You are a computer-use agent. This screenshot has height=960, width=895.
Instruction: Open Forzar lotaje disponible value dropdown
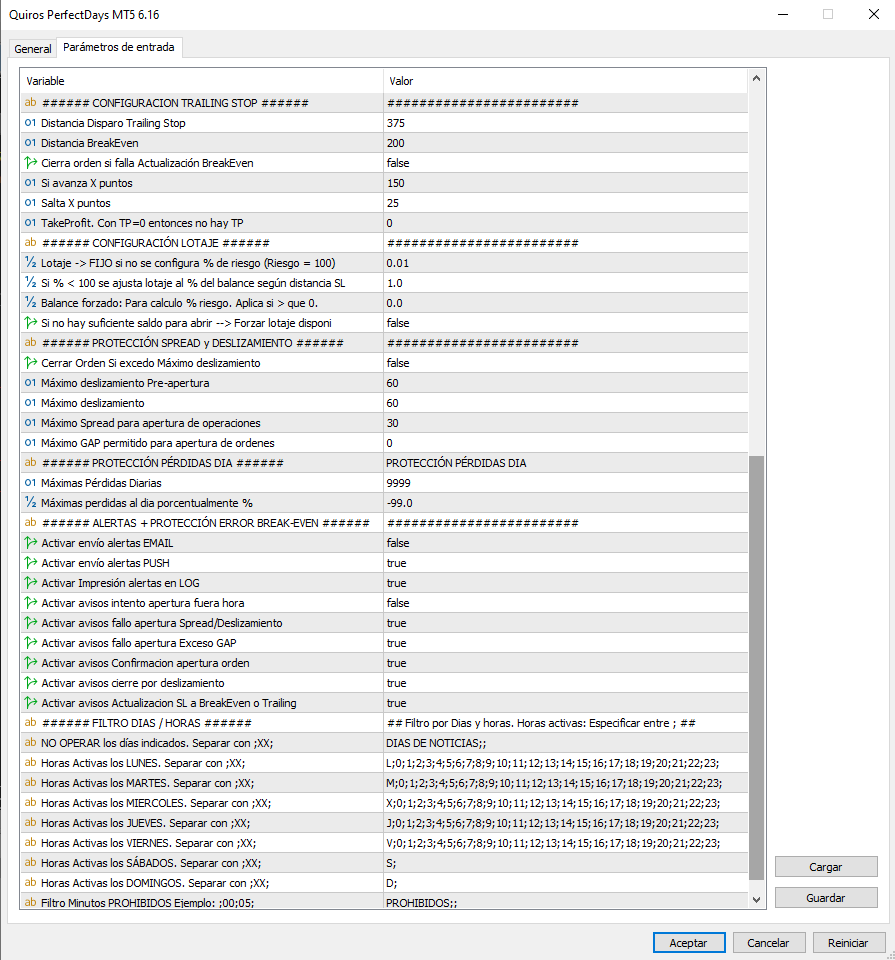point(564,323)
